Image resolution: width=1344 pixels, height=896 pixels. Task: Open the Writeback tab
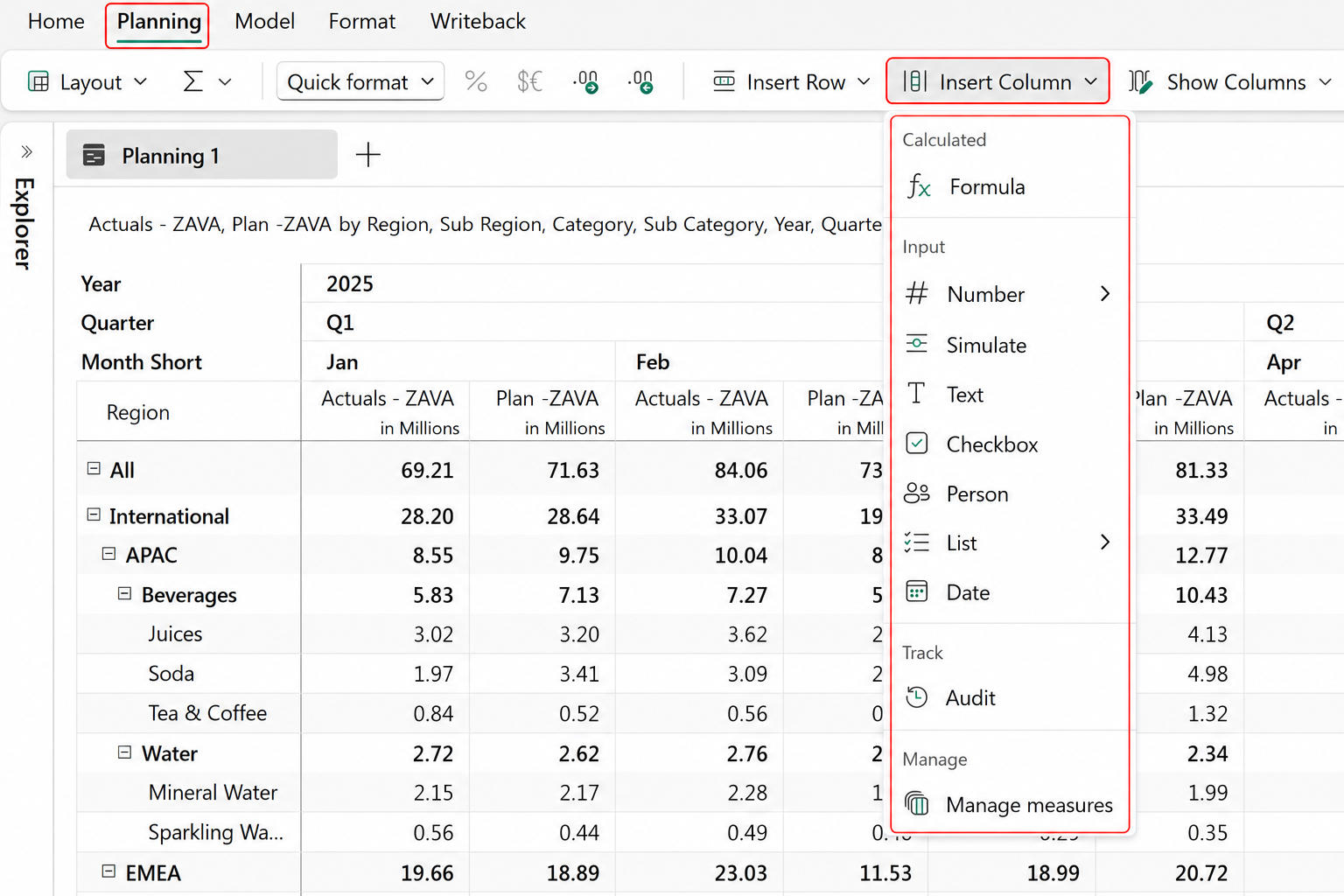click(x=478, y=21)
